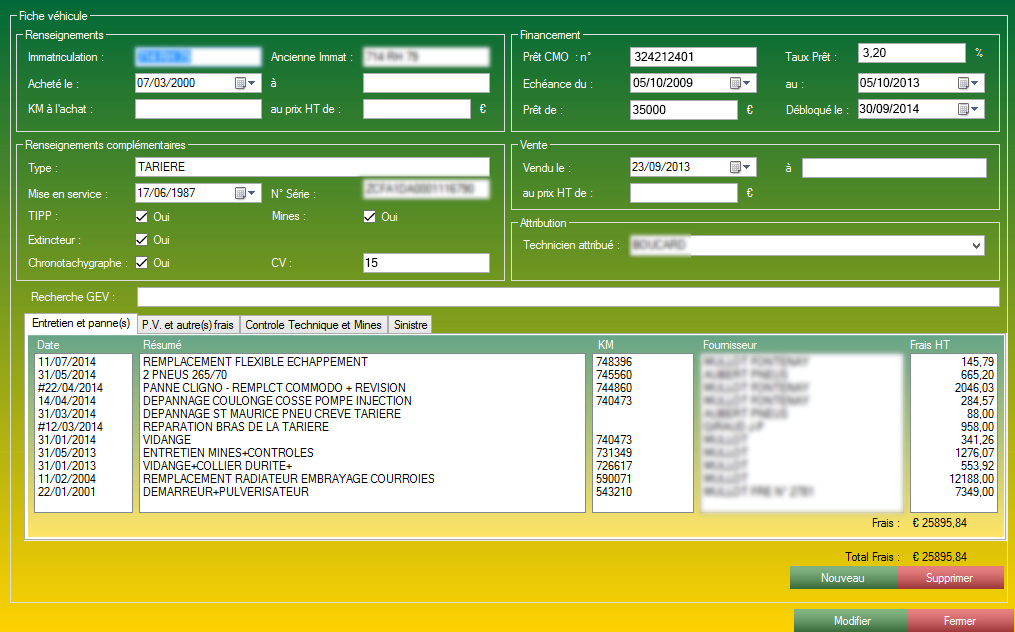Toggle the Mines Oui checkbox

click(370, 217)
